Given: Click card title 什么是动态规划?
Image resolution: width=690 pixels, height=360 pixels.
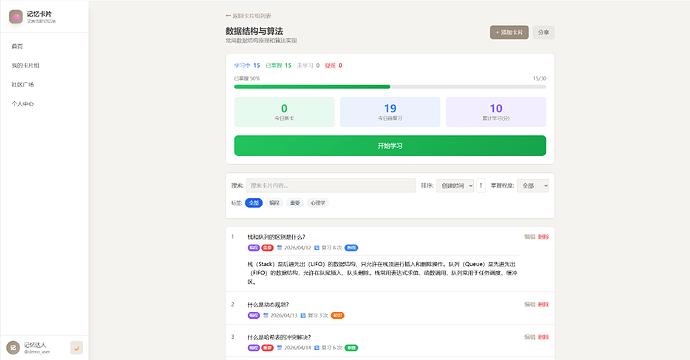Looking at the screenshot, I should point(268,305).
